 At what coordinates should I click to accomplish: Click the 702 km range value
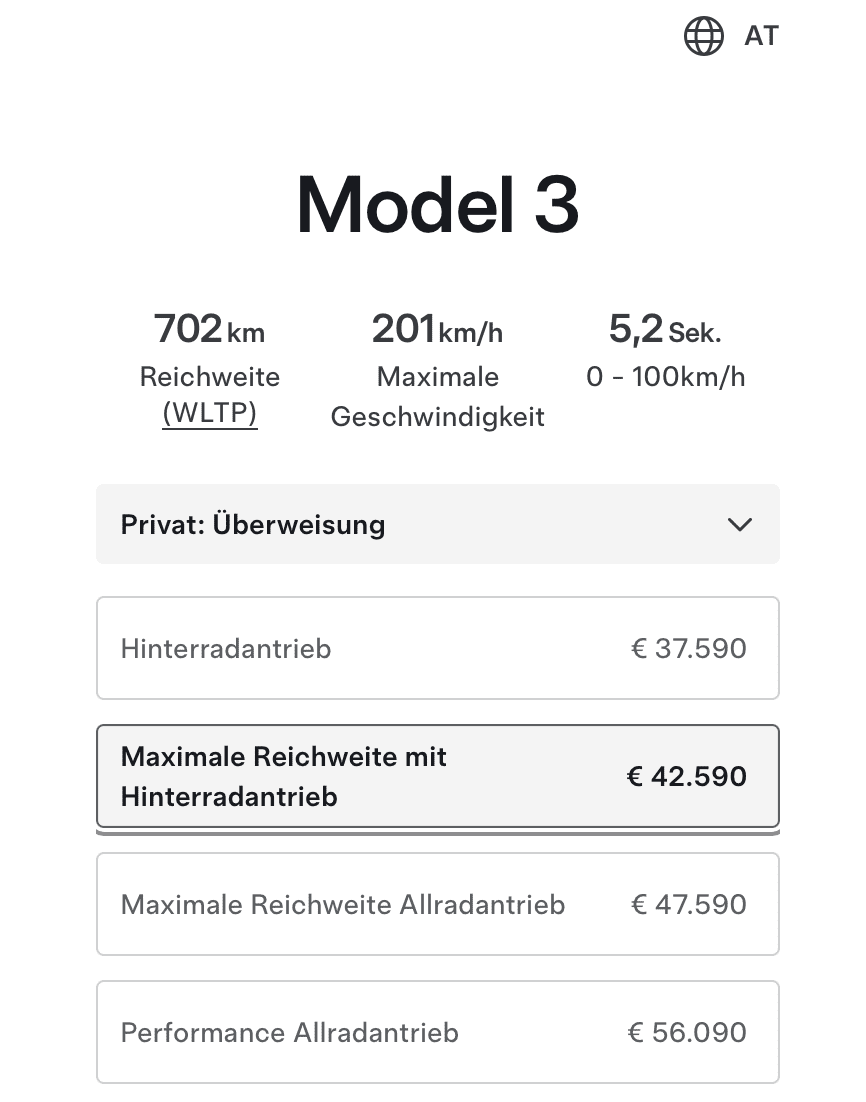click(x=209, y=329)
